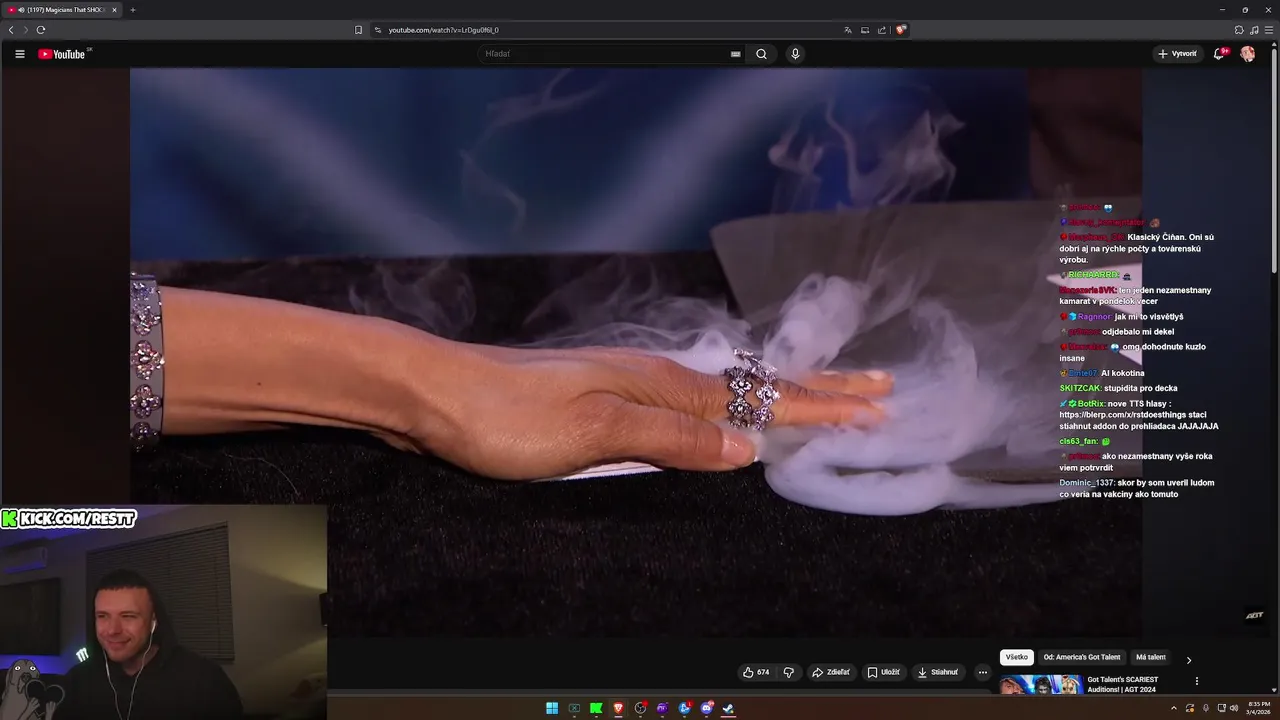Click the Vytvoriť create button

point(1177,54)
